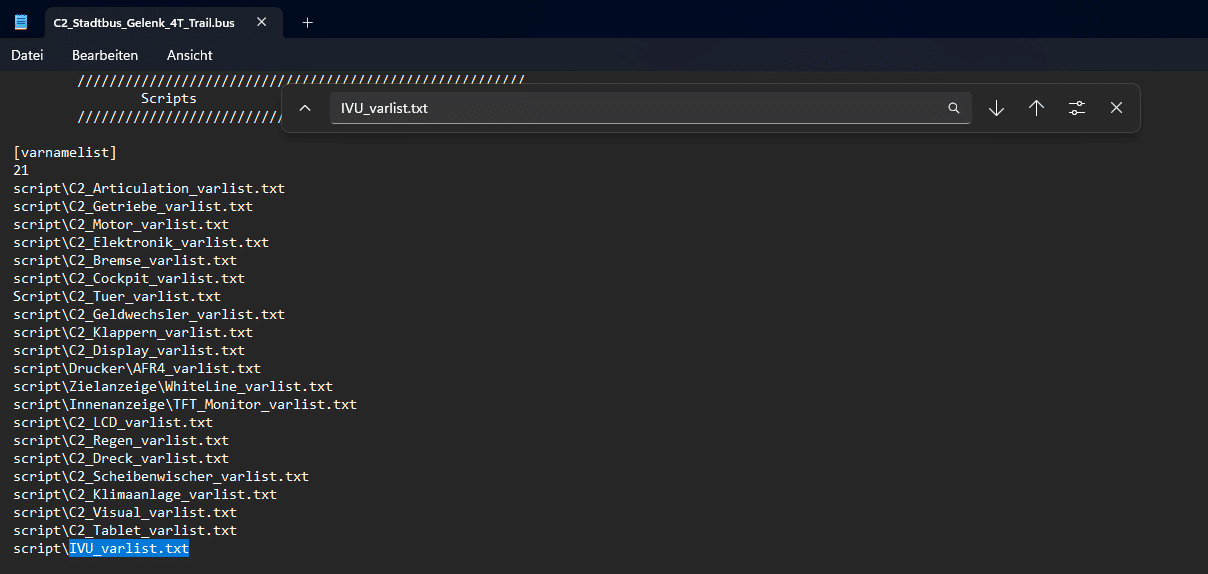Screen dimensions: 1208x574
Task: Click the find next down arrow
Action: (x=996, y=108)
